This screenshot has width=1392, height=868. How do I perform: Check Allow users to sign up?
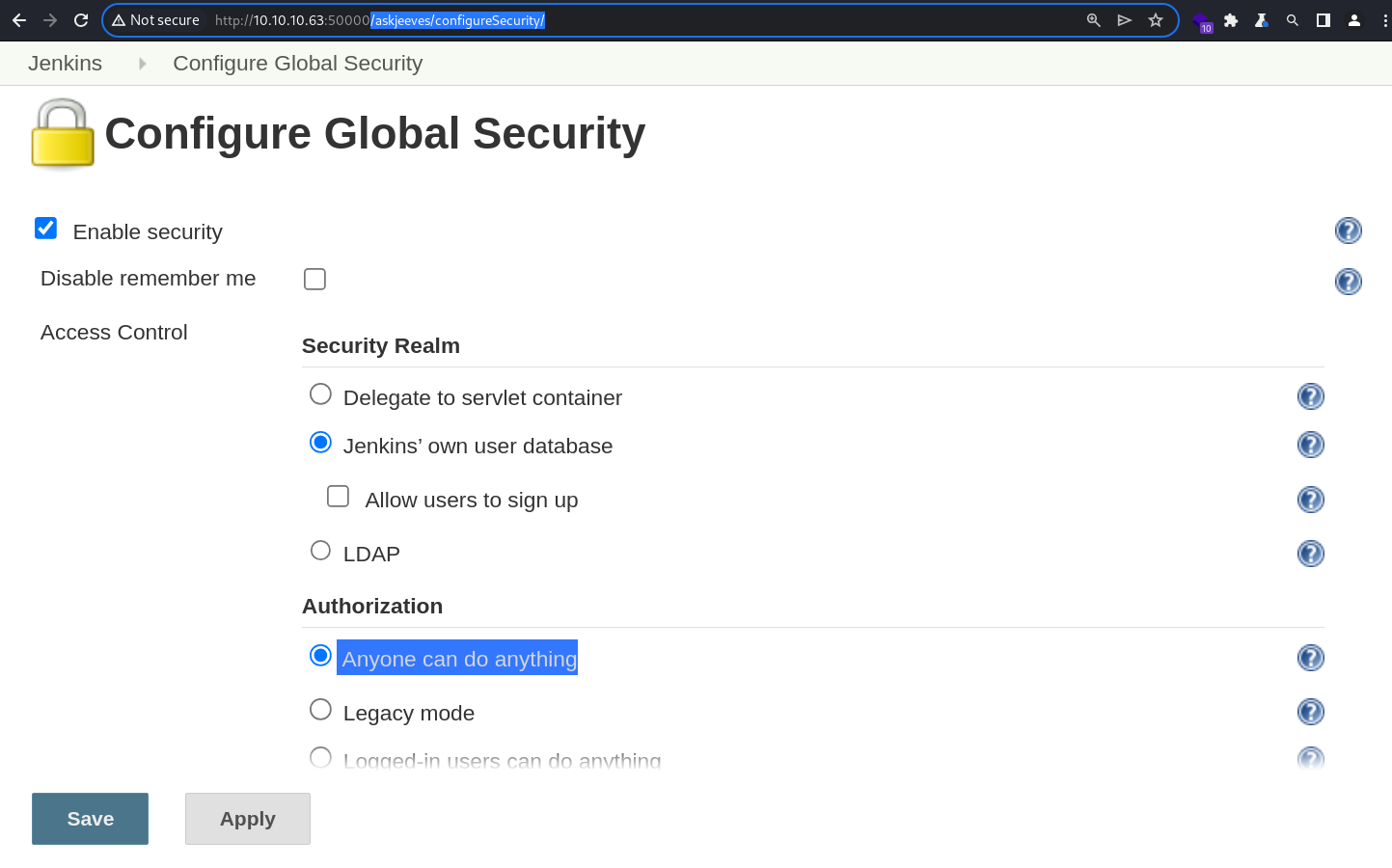click(338, 496)
